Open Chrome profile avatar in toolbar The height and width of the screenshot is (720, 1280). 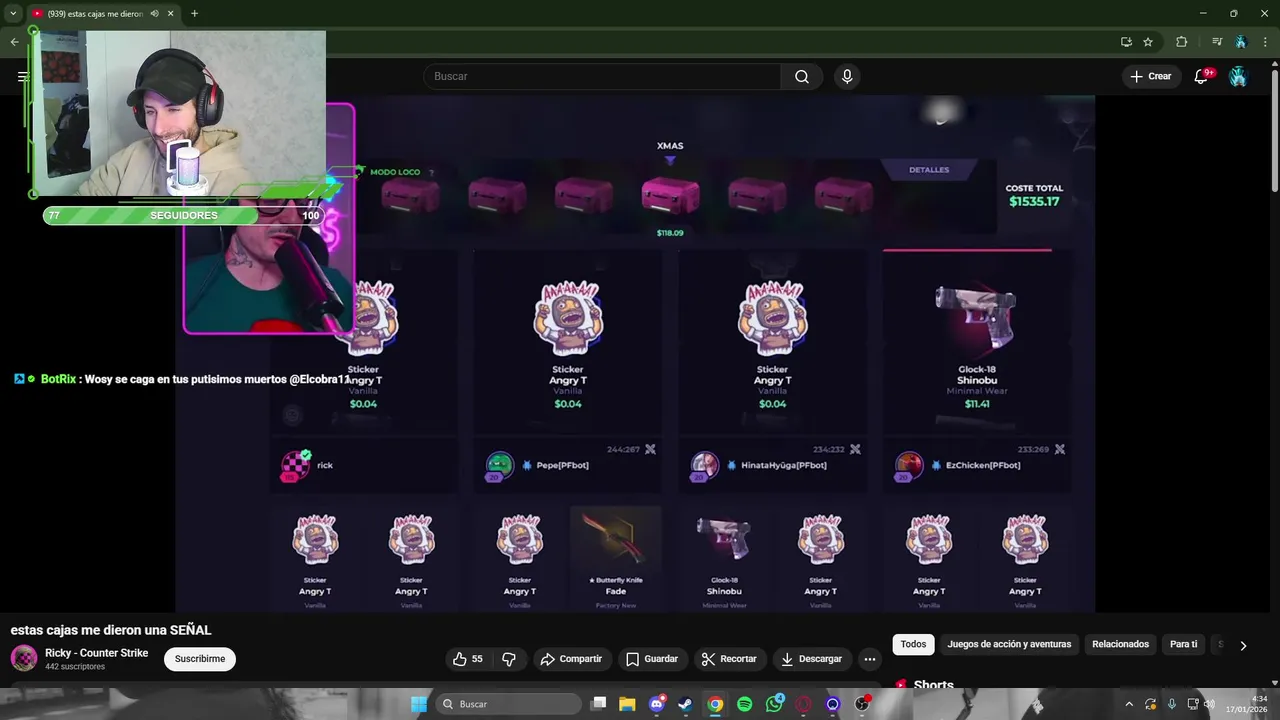pos(1241,42)
